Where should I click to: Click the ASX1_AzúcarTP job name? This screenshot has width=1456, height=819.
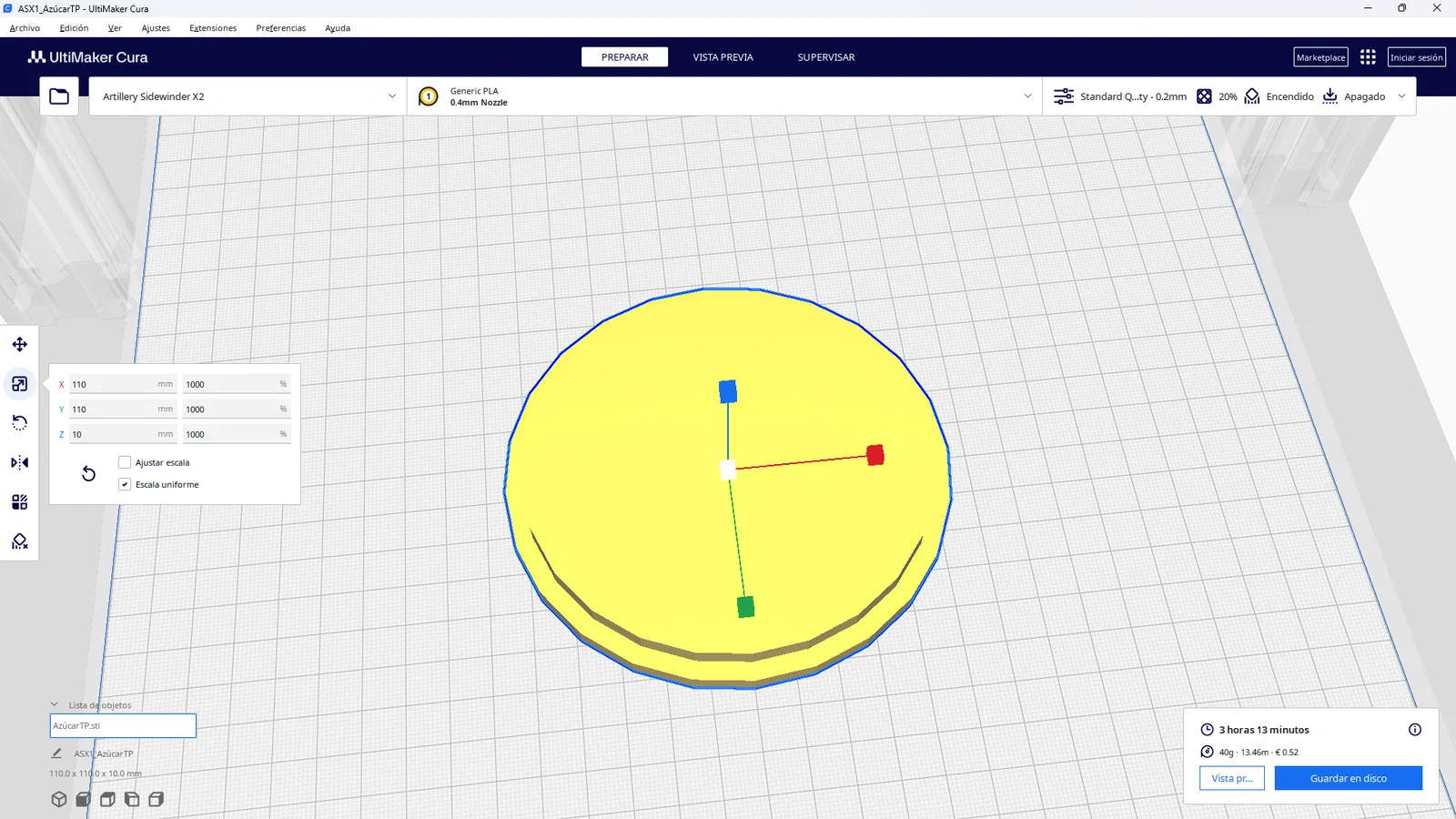point(104,753)
